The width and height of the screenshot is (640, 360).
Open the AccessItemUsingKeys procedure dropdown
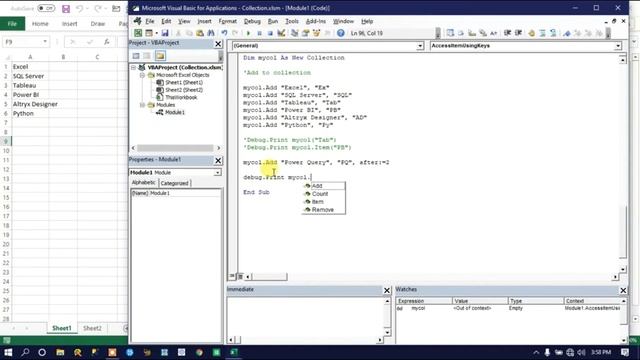click(618, 46)
